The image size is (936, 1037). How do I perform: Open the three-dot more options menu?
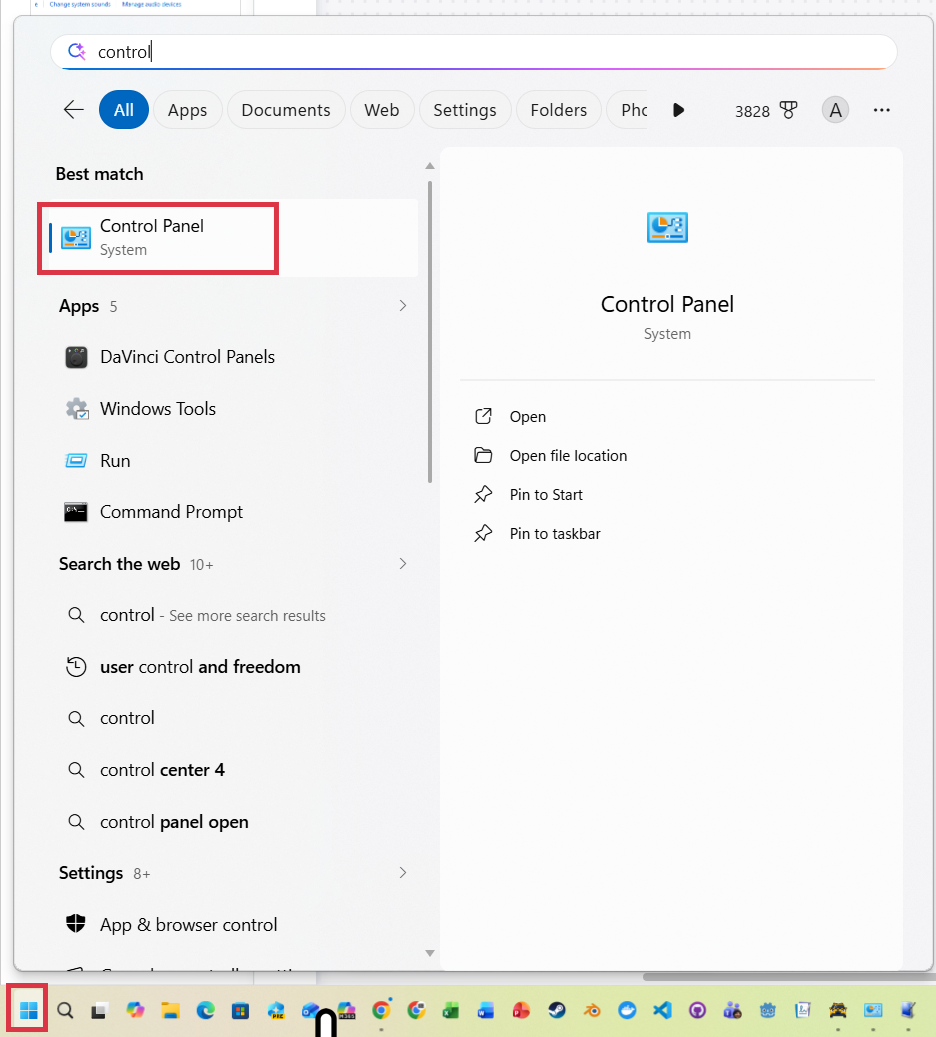(881, 110)
